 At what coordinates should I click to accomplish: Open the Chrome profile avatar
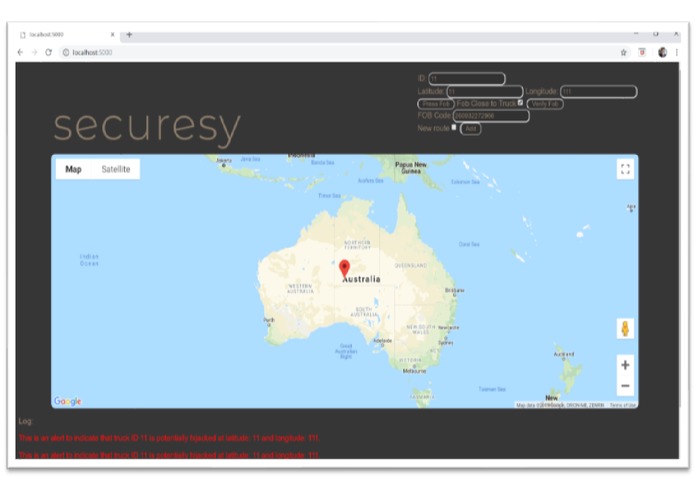click(x=663, y=52)
